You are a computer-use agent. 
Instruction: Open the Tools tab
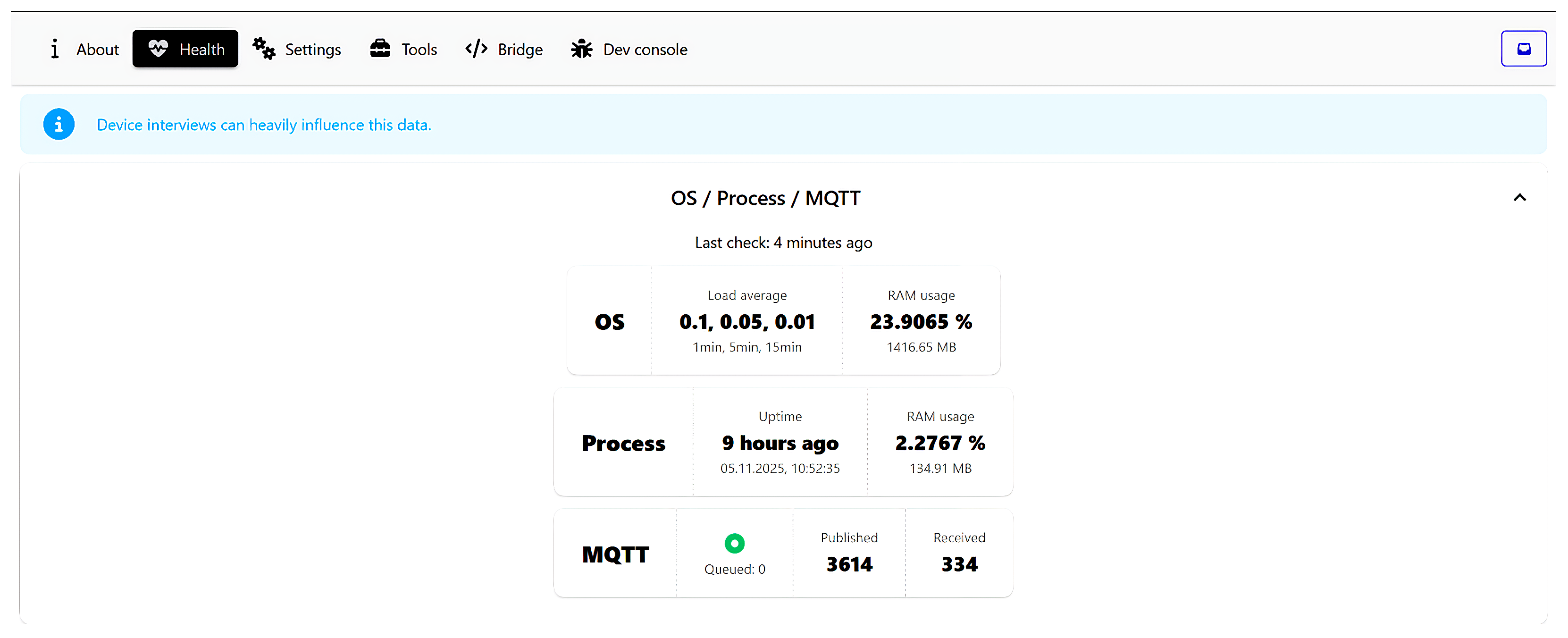(x=419, y=49)
